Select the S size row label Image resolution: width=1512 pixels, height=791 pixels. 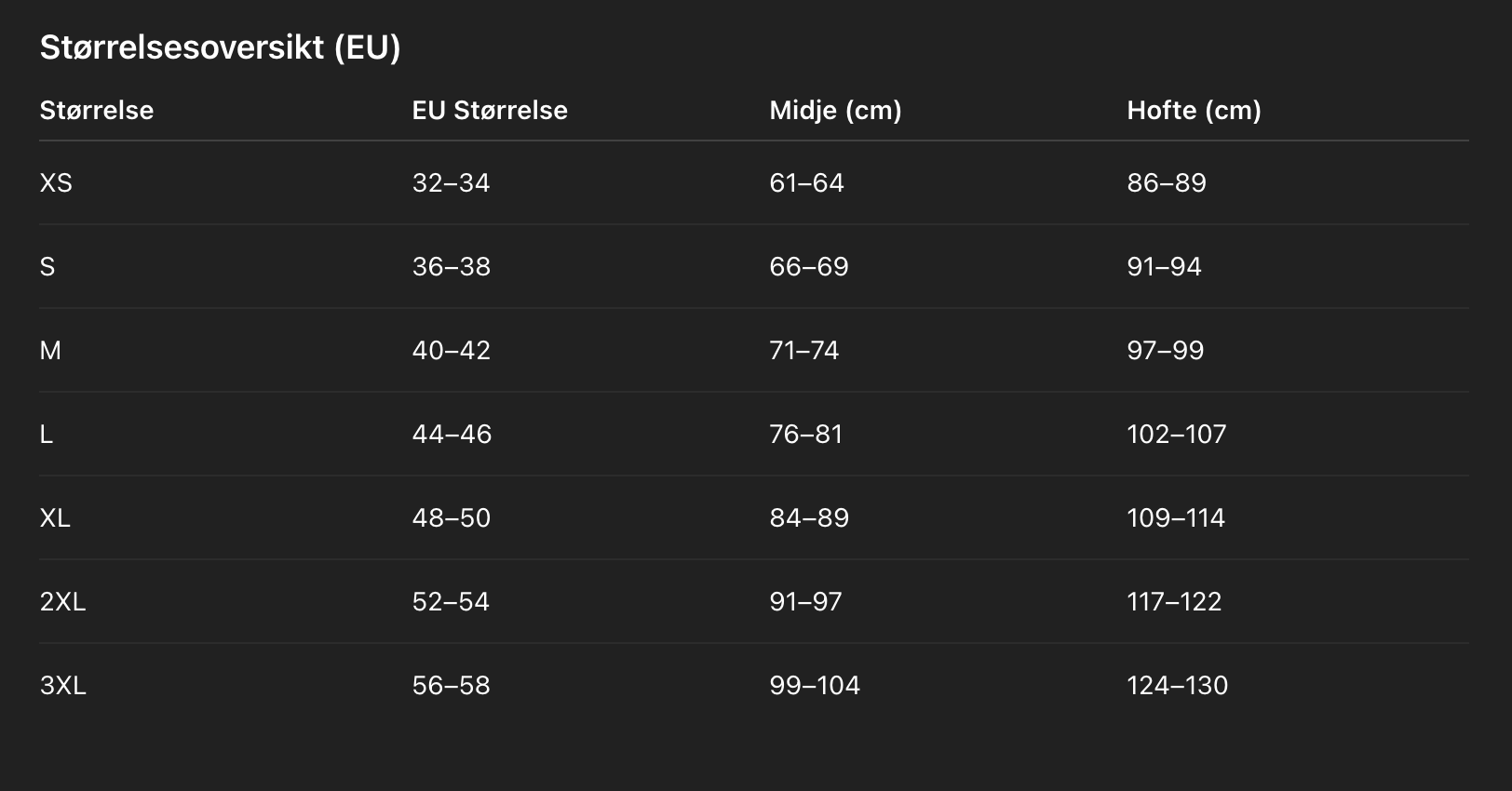pos(47,267)
